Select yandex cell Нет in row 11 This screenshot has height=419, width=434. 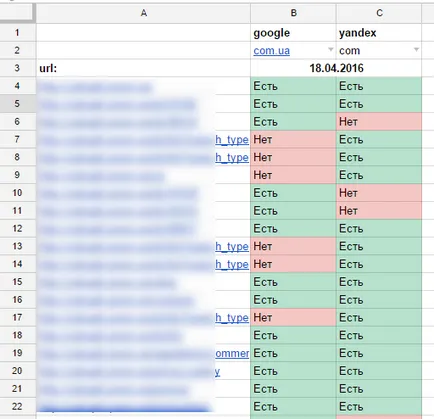tap(379, 211)
